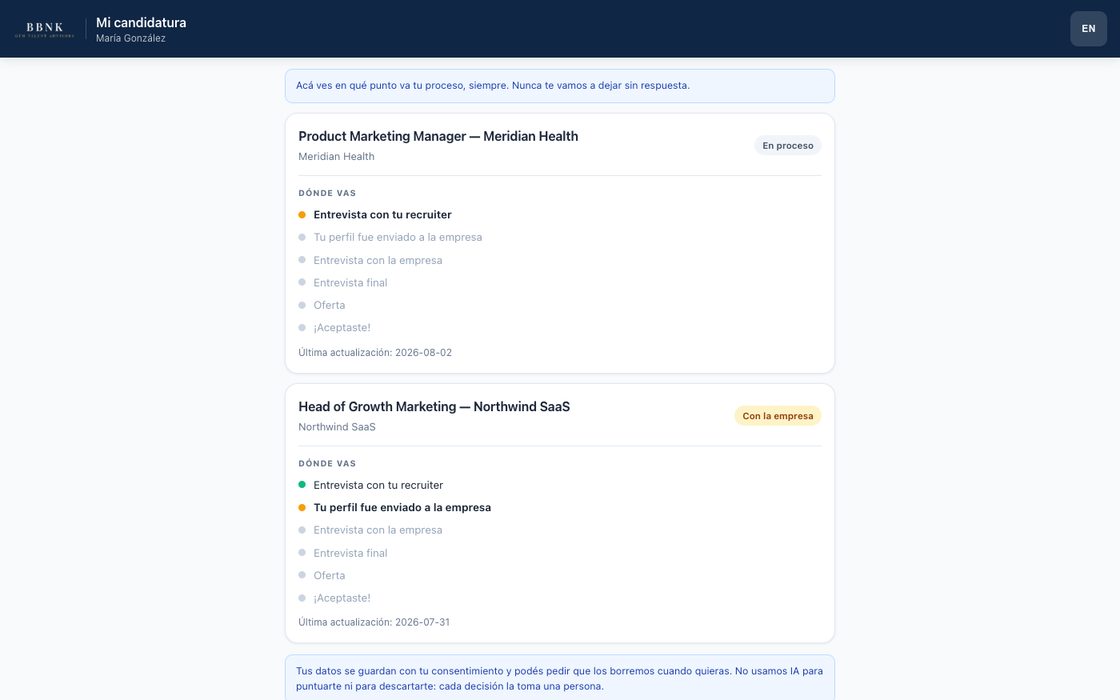
Task: Switch language with the EN button
Action: pos(1088,29)
